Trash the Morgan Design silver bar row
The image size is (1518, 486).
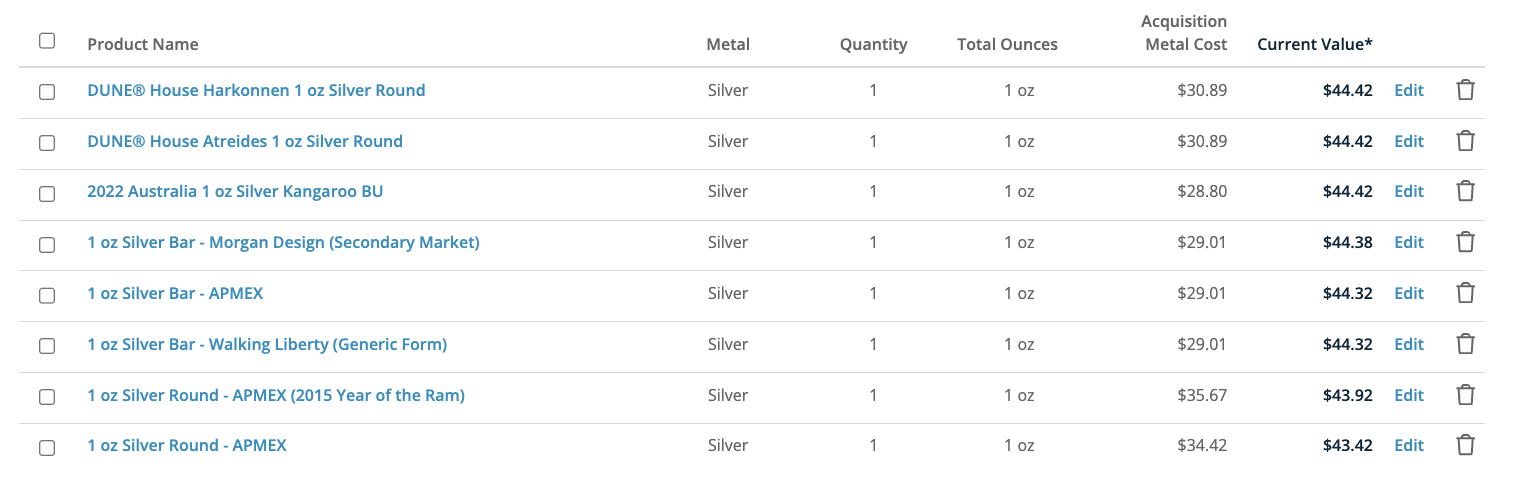click(1465, 242)
